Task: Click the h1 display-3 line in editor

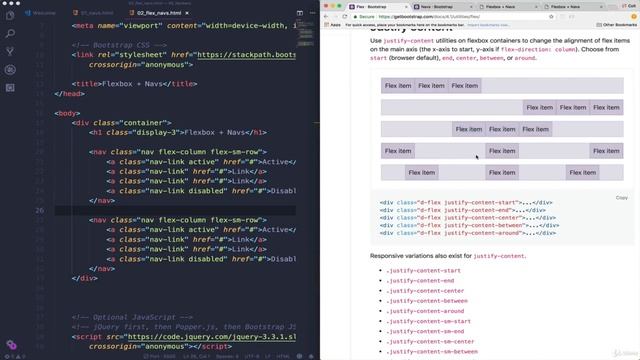Action: coord(178,133)
